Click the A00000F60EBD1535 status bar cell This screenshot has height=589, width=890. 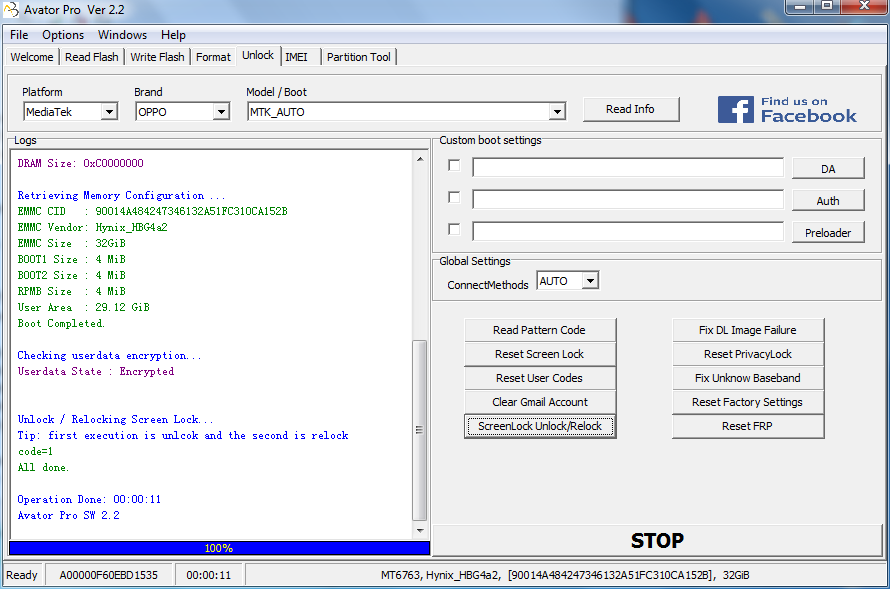tap(108, 575)
